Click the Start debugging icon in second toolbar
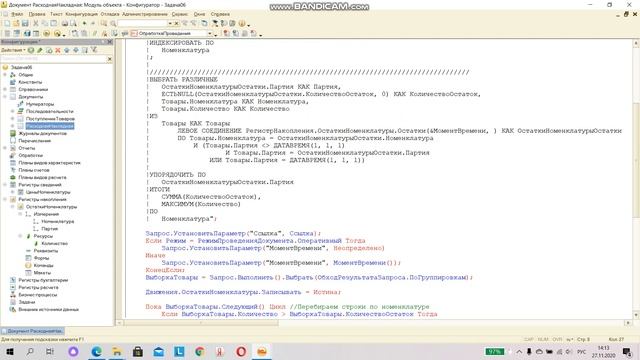 (x=58, y=33)
